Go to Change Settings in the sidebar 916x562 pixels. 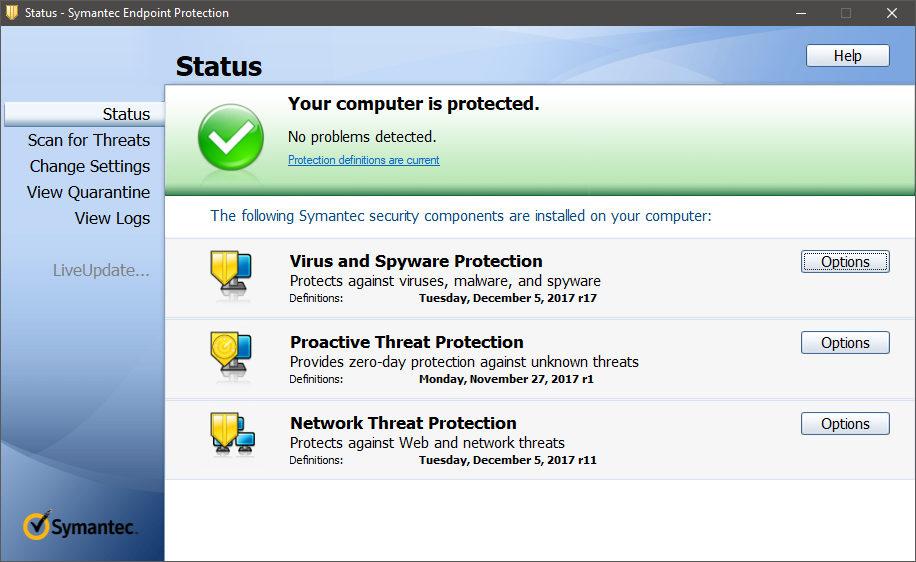click(x=90, y=166)
